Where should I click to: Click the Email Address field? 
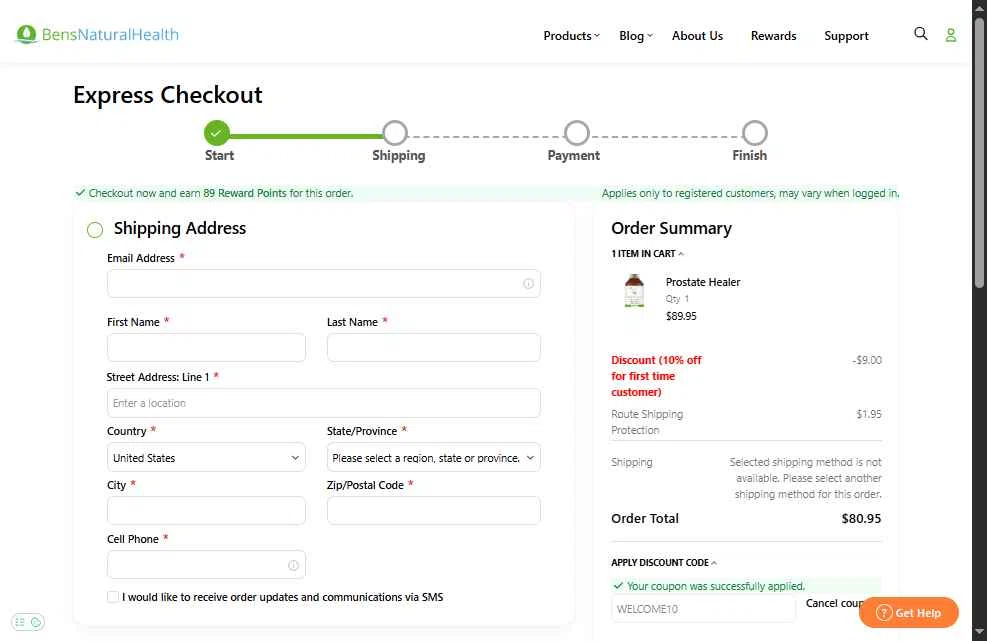coord(324,283)
